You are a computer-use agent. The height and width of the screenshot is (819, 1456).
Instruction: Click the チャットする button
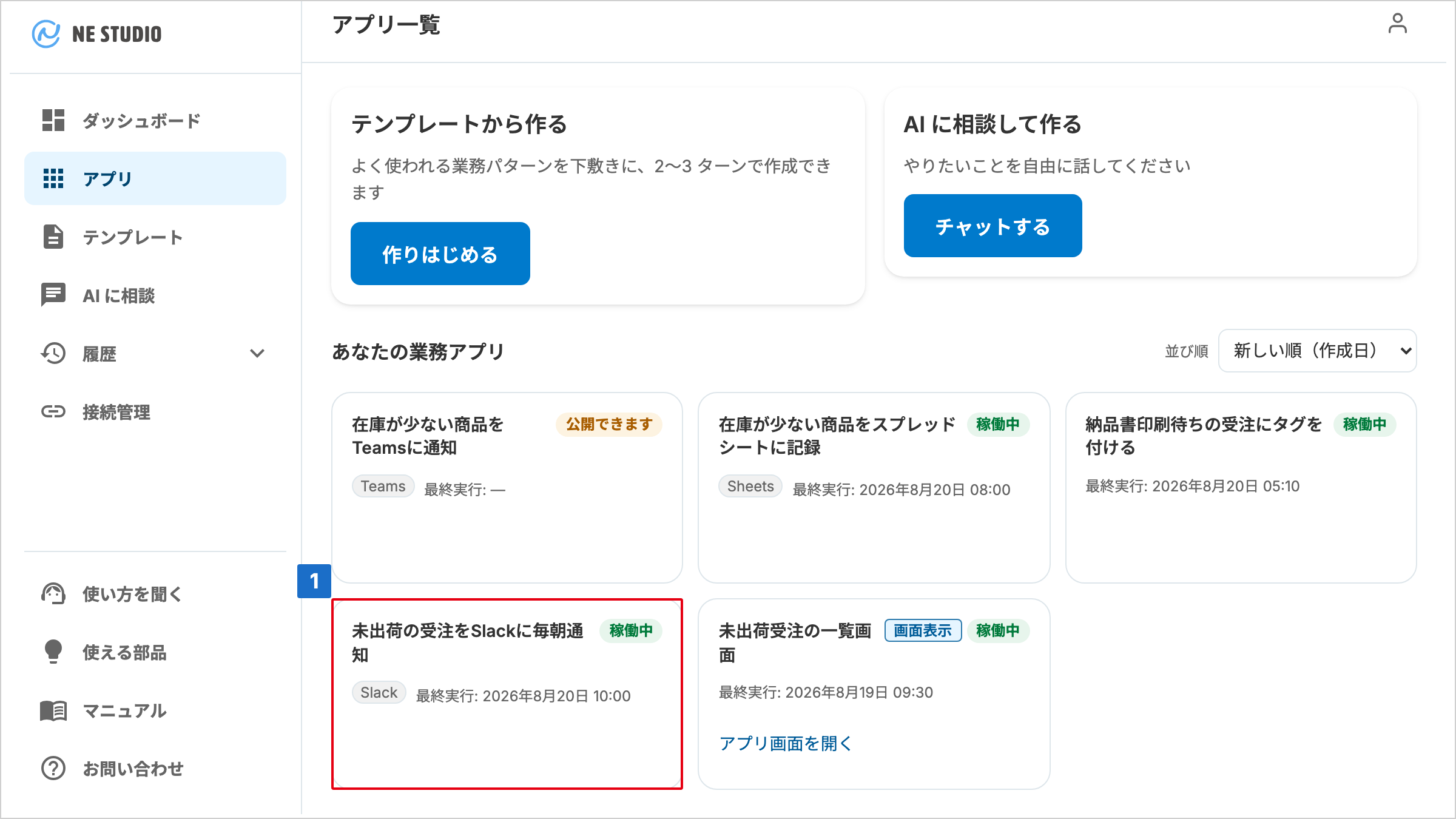[x=993, y=226]
